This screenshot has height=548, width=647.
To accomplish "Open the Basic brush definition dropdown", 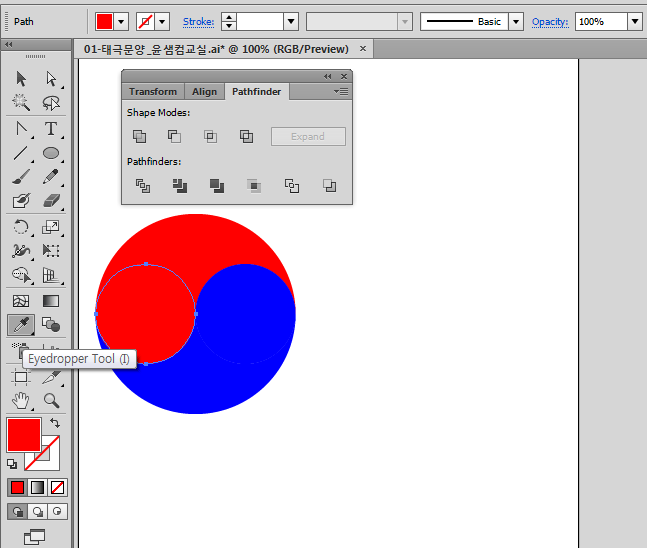I will (516, 21).
